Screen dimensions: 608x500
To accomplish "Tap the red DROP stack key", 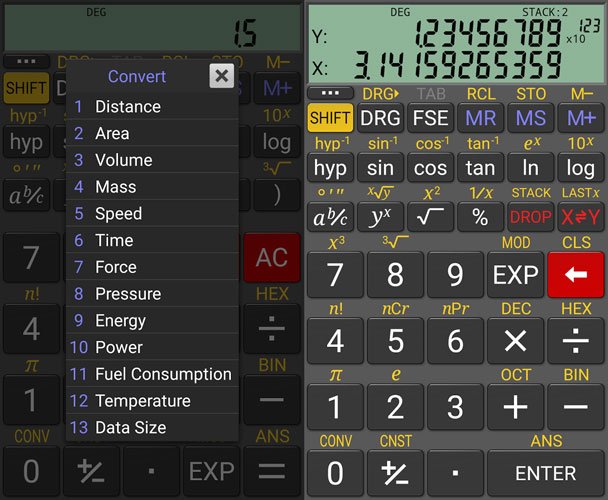I will pos(530,217).
